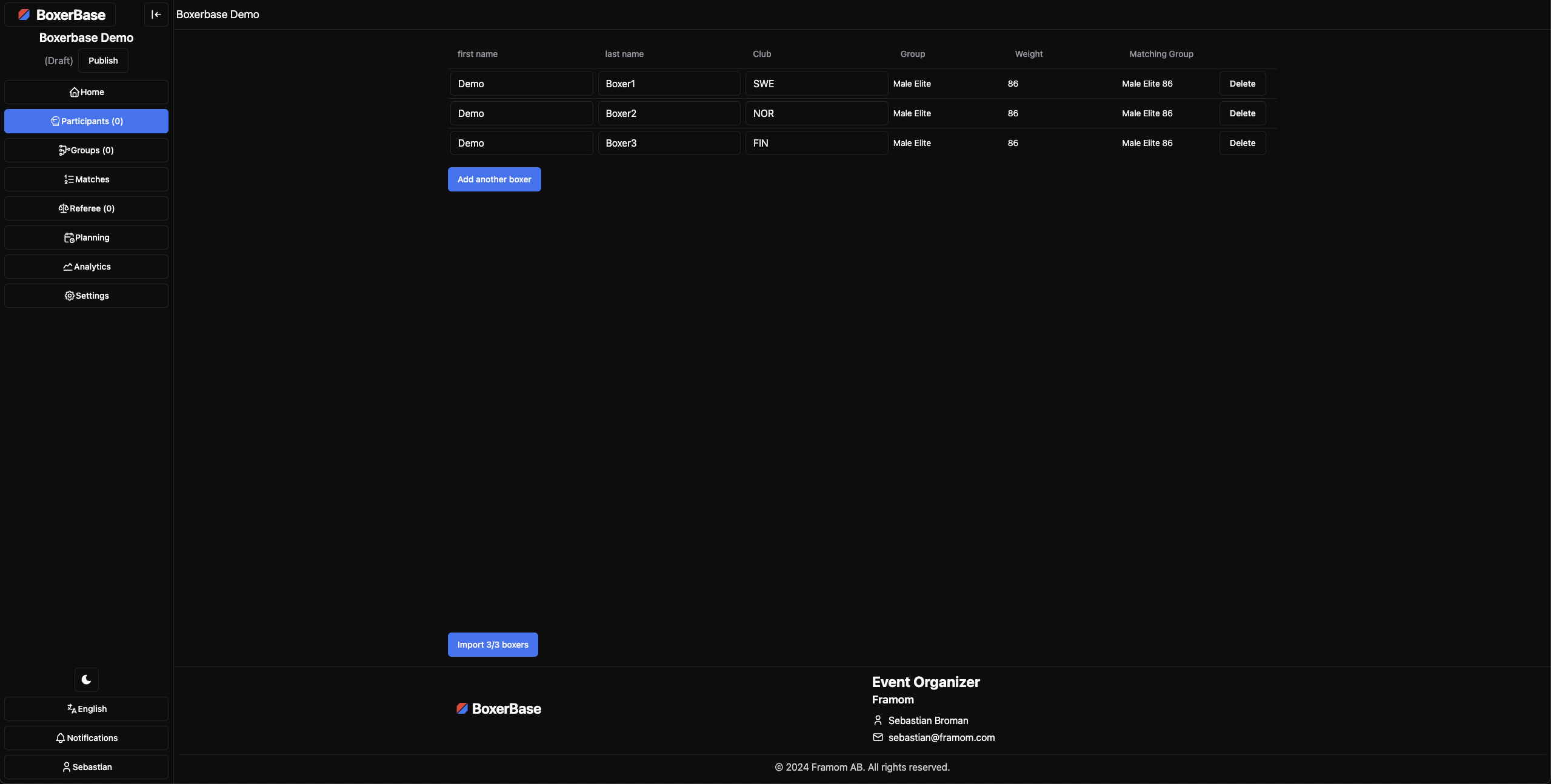
Task: Open the Planning calendar page
Action: click(x=86, y=238)
